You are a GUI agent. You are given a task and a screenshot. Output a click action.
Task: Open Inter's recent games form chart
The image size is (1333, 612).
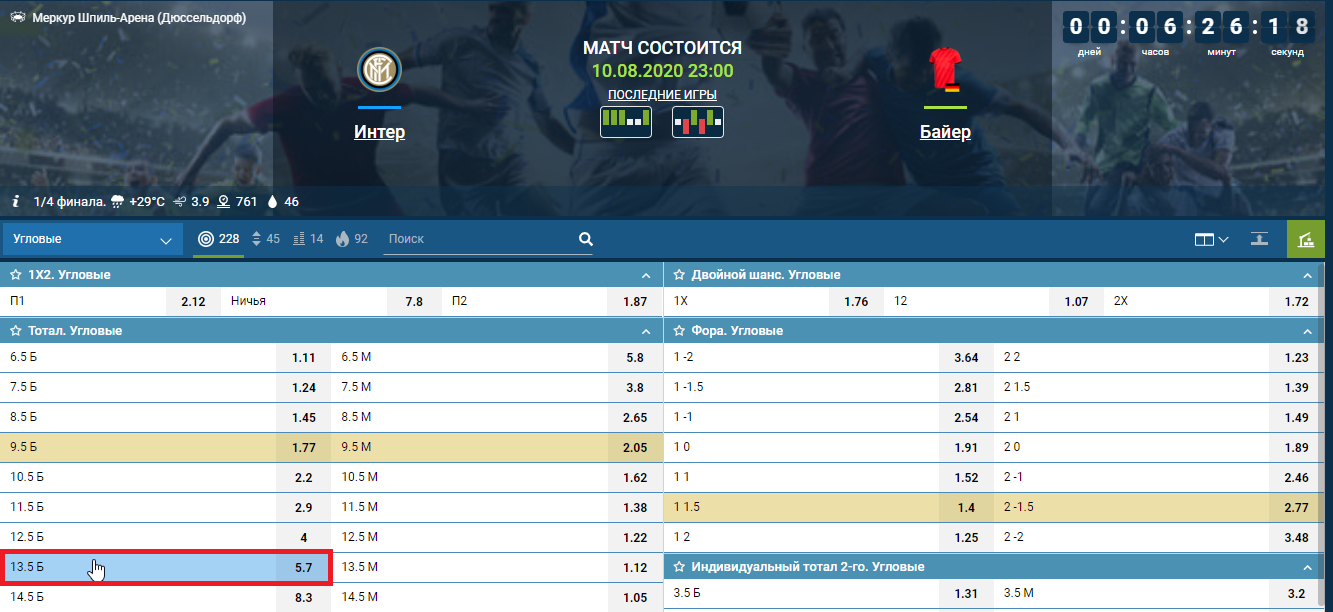626,122
